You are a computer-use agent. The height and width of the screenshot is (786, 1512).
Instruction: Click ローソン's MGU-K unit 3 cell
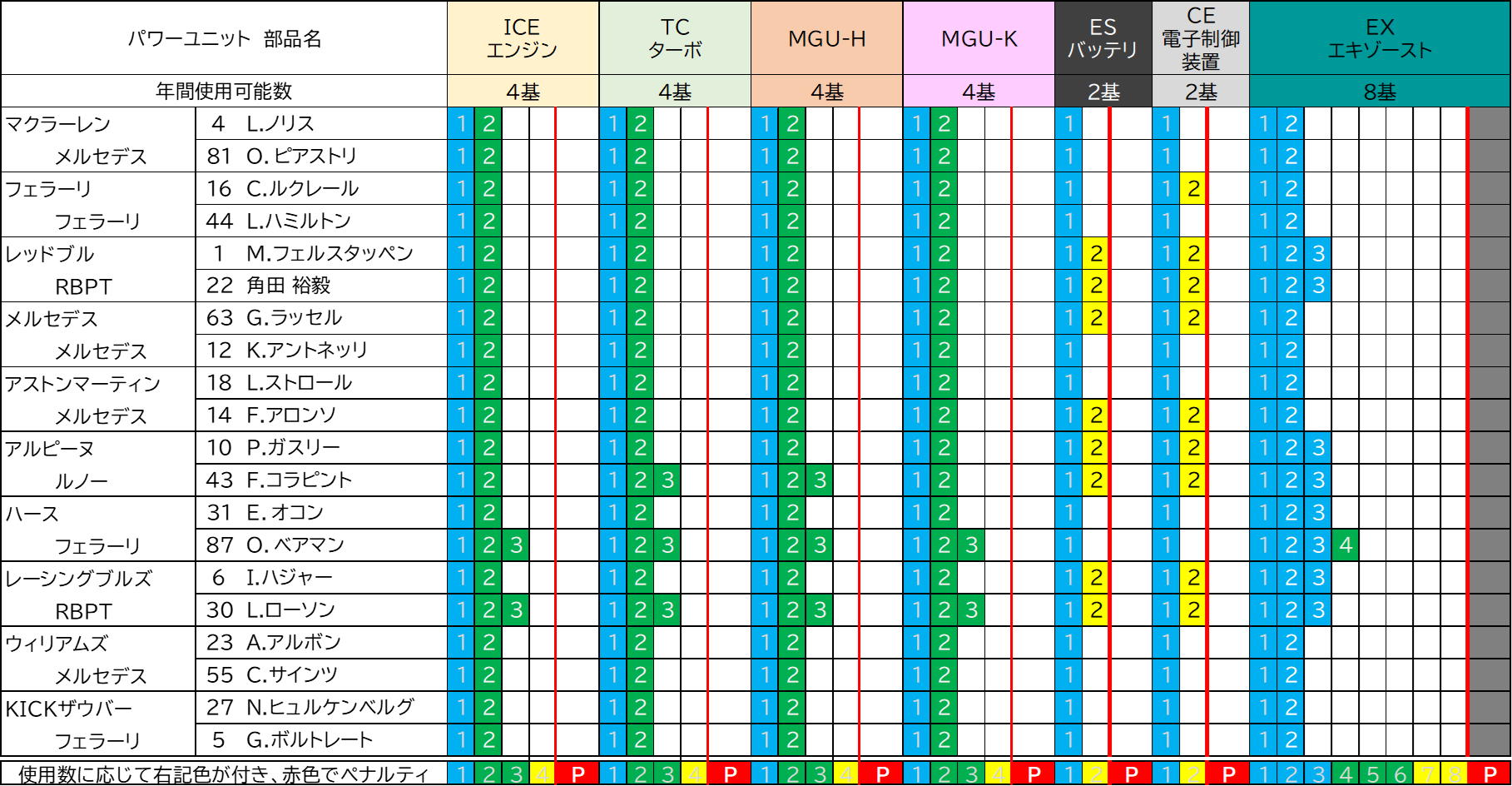tap(971, 610)
